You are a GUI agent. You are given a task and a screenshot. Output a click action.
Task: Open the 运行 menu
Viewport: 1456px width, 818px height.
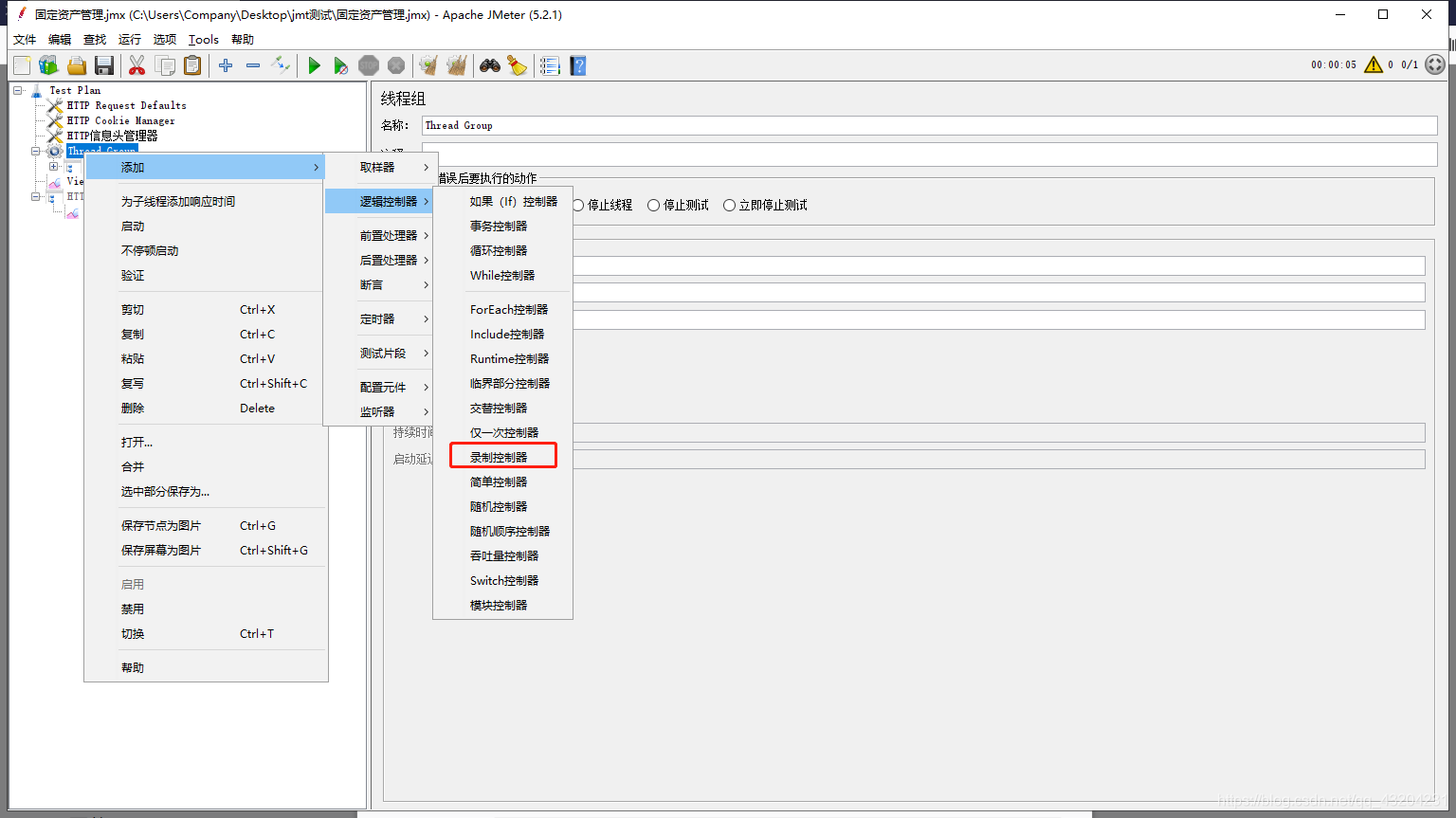[x=130, y=40]
